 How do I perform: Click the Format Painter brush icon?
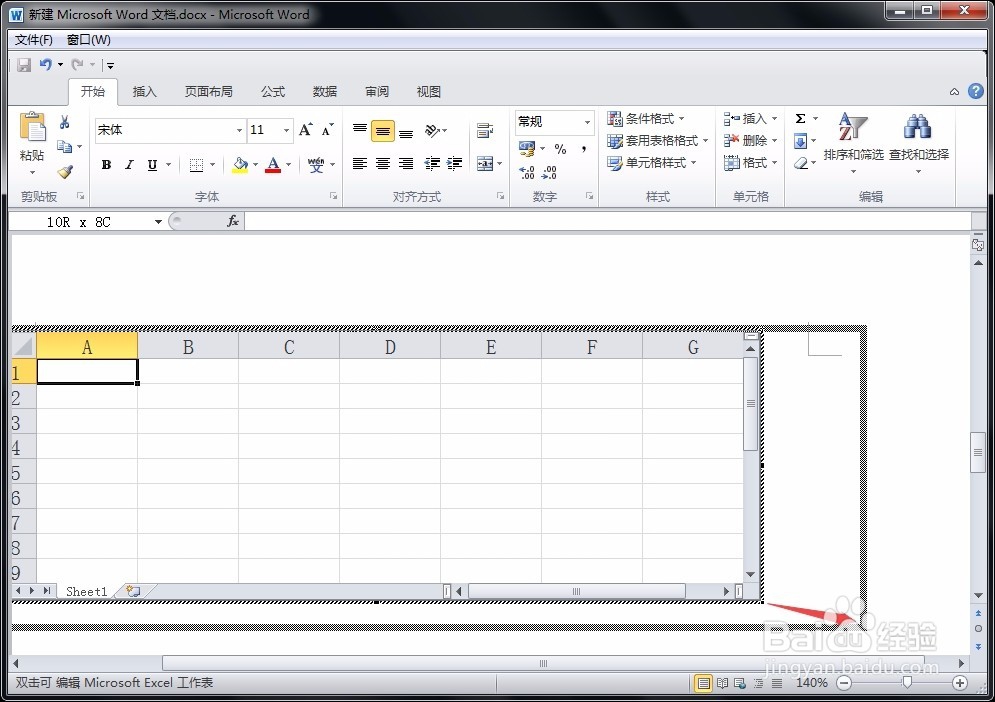click(65, 171)
